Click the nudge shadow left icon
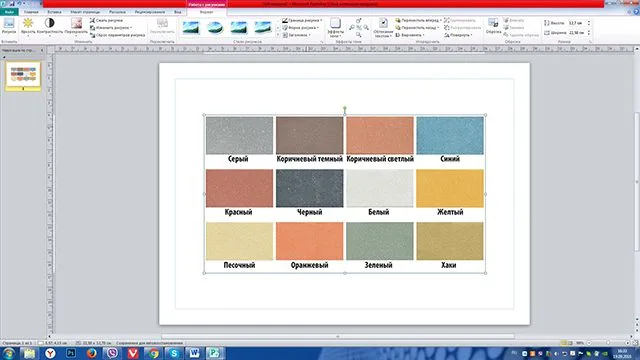 tap(351, 28)
